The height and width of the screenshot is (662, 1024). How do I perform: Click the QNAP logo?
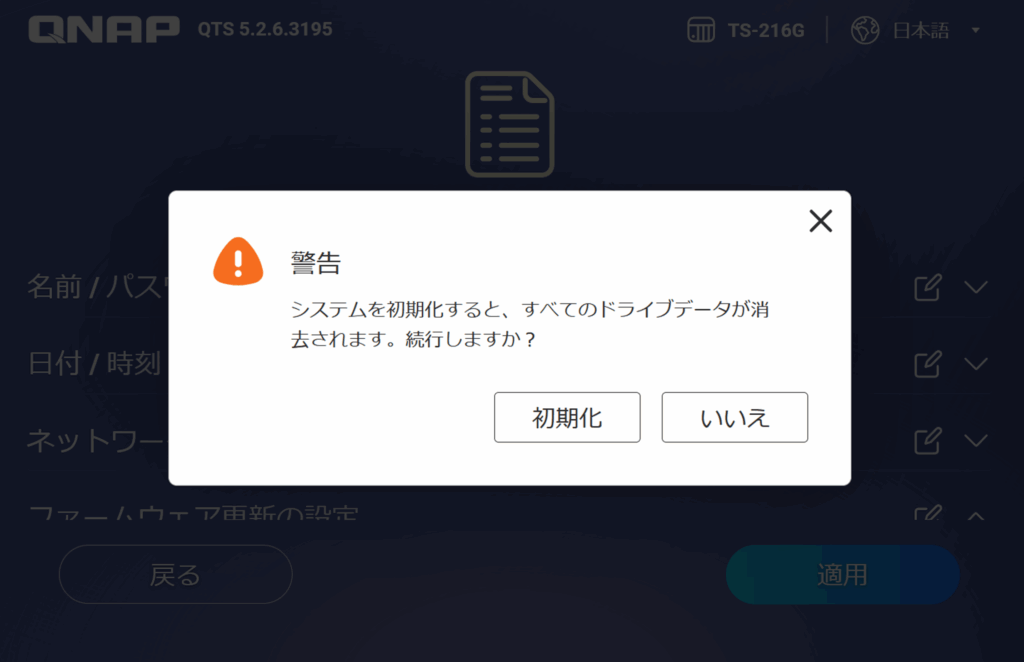tap(104, 29)
